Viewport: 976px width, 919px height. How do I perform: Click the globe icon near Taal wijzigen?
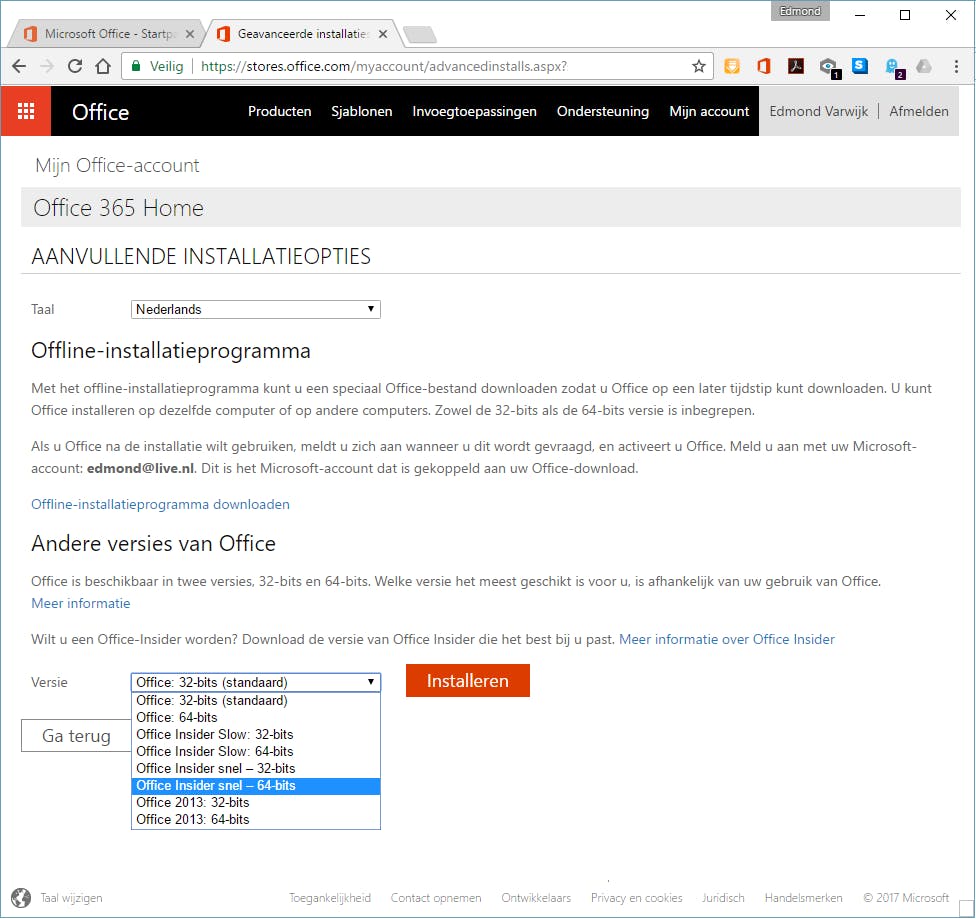[x=21, y=898]
